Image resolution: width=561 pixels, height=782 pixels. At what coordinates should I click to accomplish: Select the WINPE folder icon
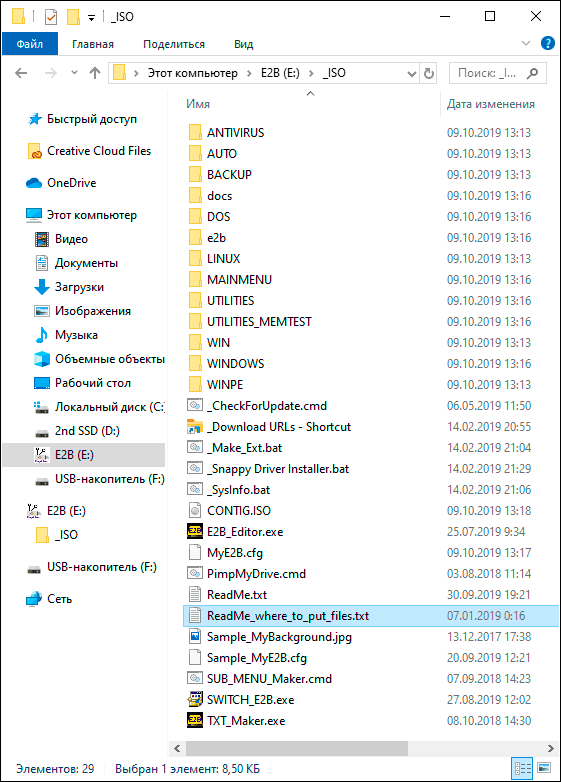point(195,385)
